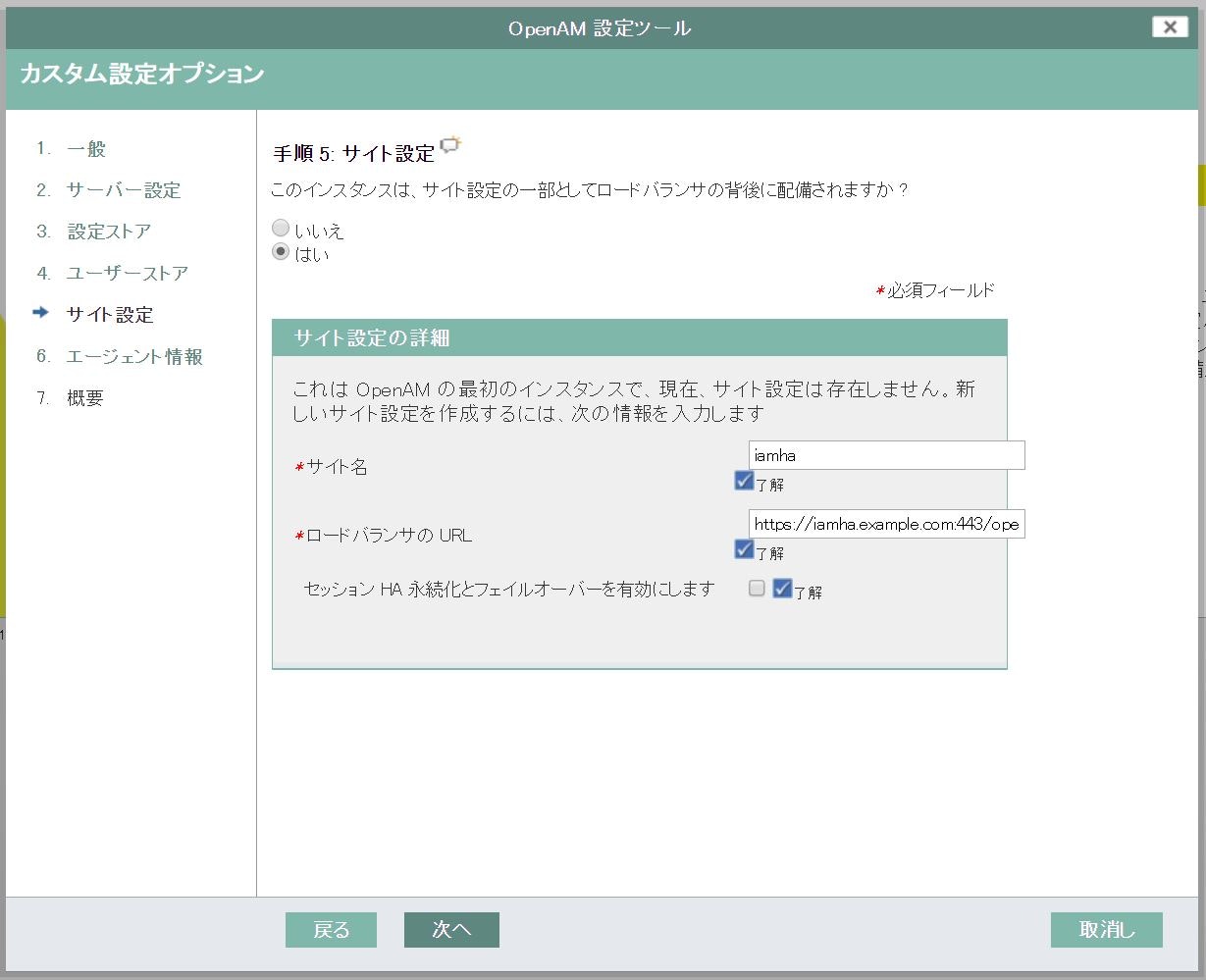Click the カスタム設定オプション heading
This screenshot has width=1206, height=980.
click(142, 74)
